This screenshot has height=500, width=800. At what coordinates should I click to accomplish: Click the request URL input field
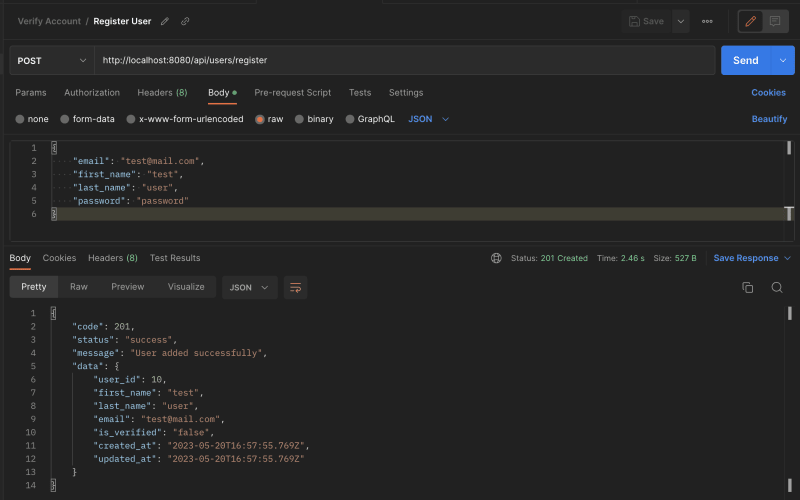405,60
